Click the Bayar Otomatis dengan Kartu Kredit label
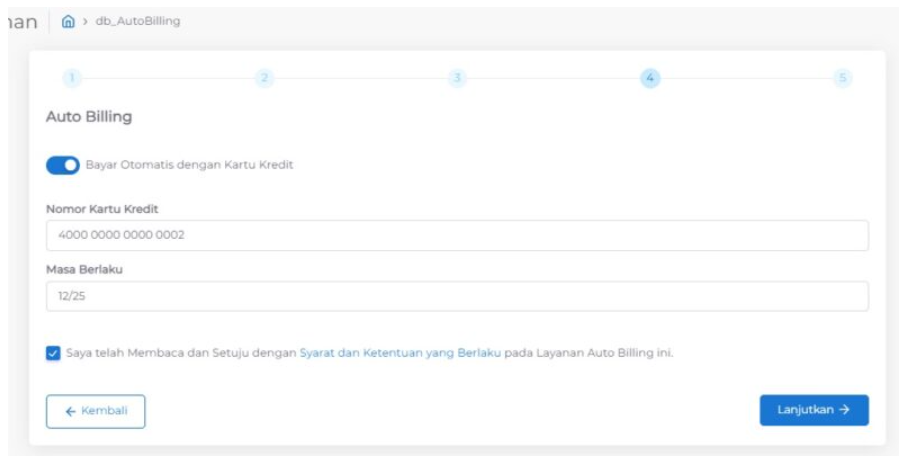The height and width of the screenshot is (456, 899). pos(189,165)
